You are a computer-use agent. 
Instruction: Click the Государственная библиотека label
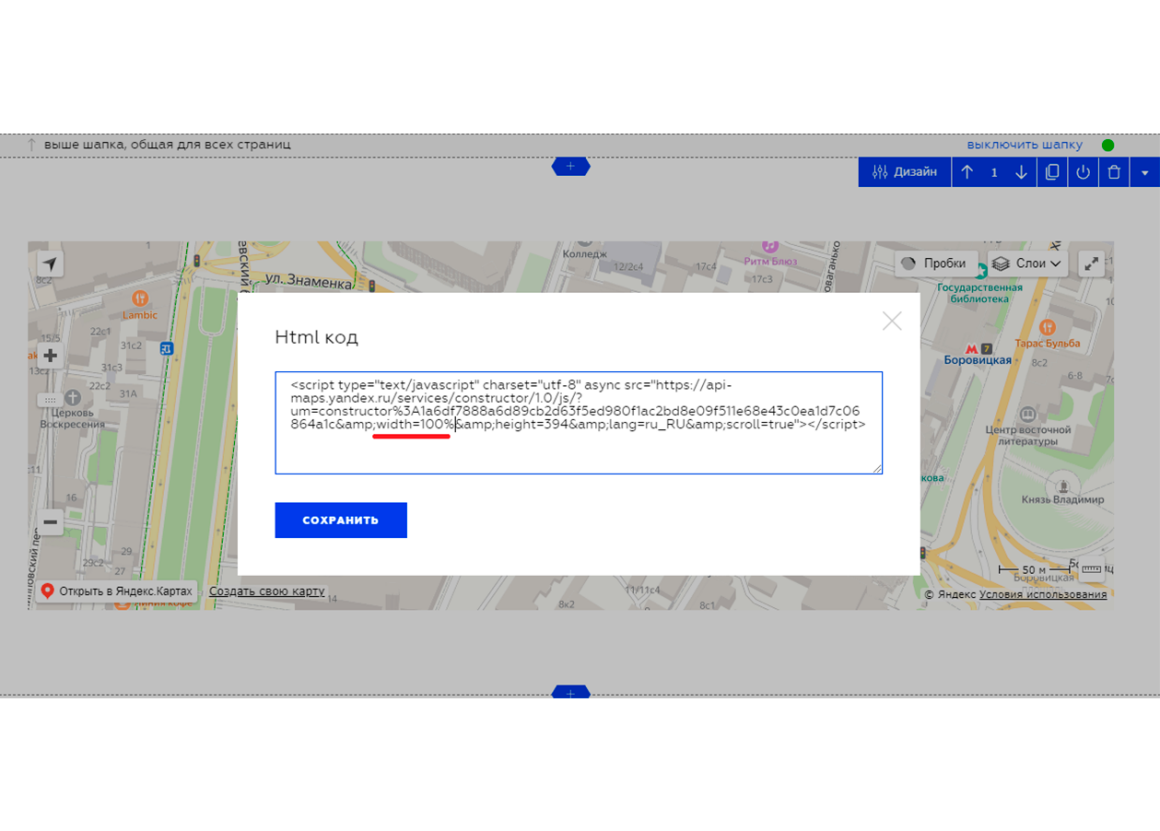979,293
